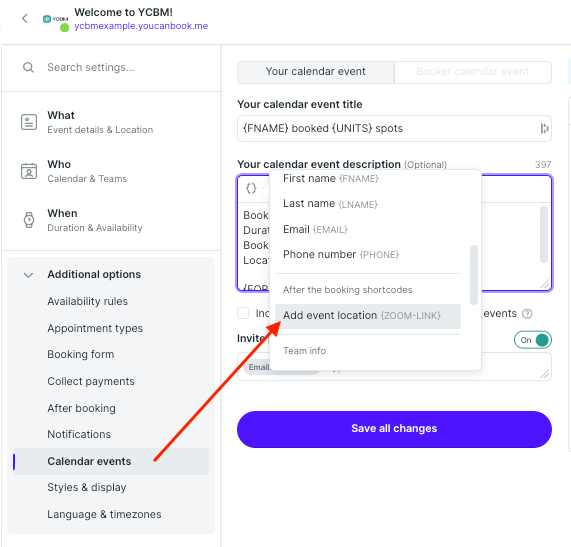The width and height of the screenshot is (571, 547).
Task: Open the Who calendar icon
Action: [29, 171]
